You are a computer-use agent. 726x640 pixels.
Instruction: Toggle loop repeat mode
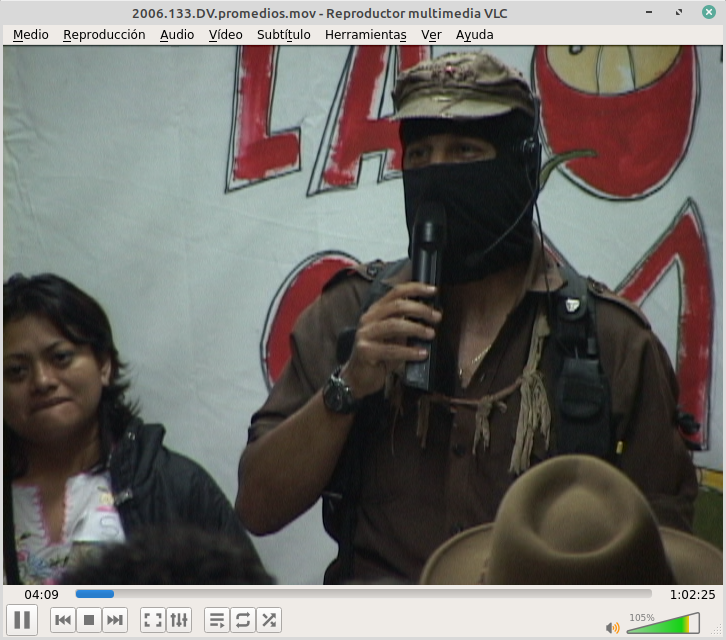(243, 620)
